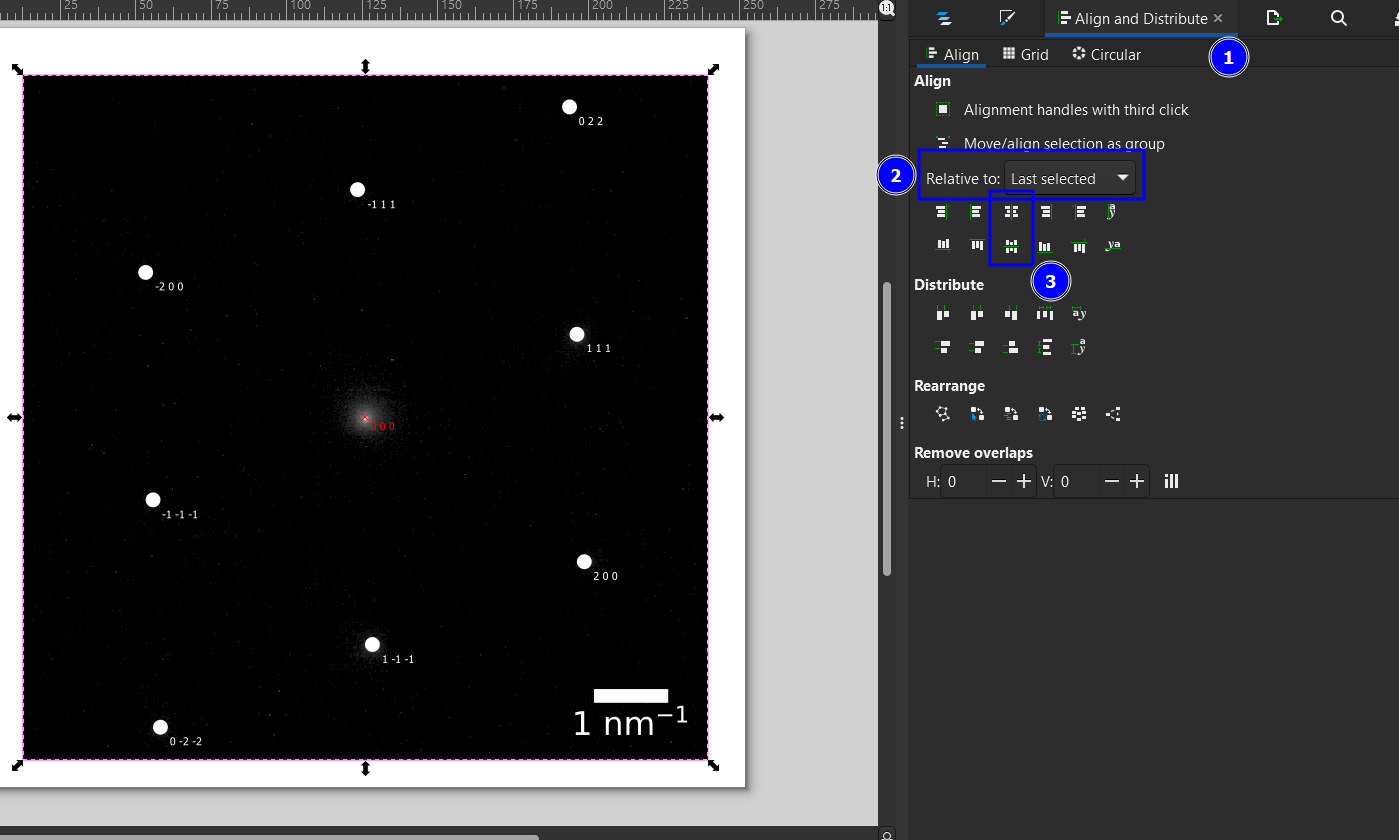Apply Remove overlaps button

click(1171, 481)
